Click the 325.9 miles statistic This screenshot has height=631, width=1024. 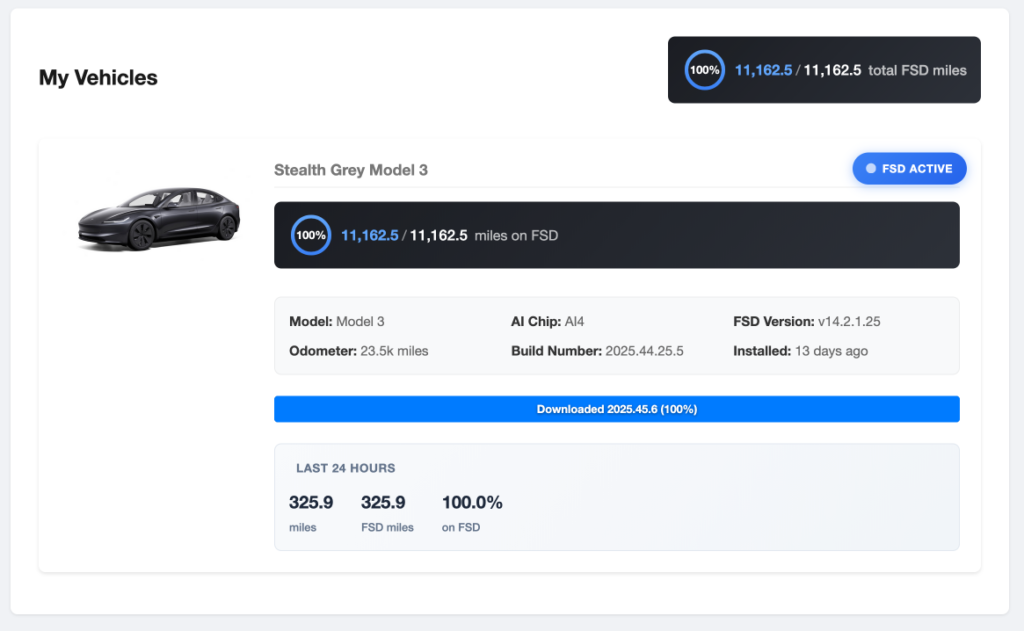coord(310,512)
